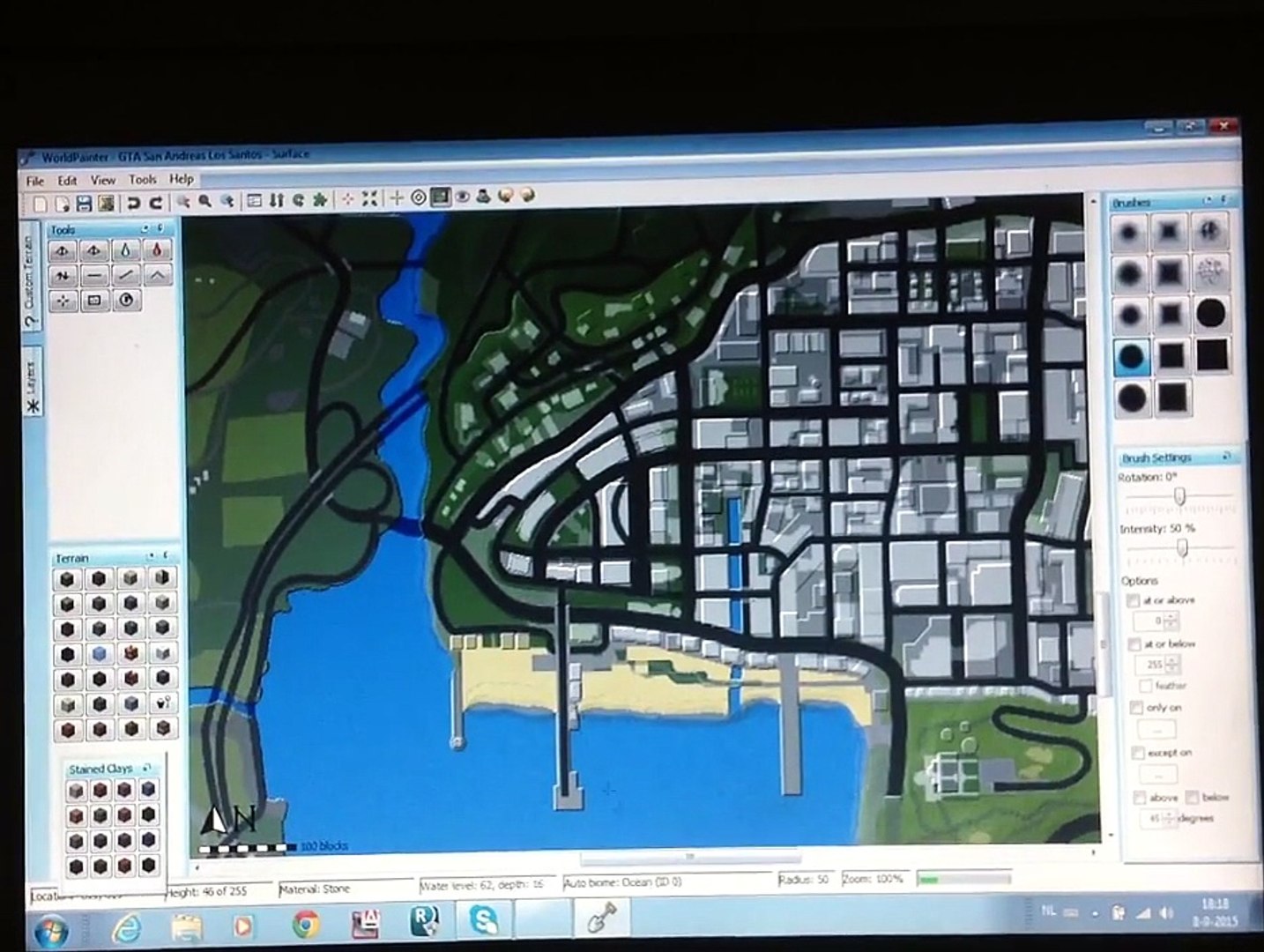Screen dimensions: 1264x952
Task: Toggle the concentric-circles contour icon
Action: [419, 197]
